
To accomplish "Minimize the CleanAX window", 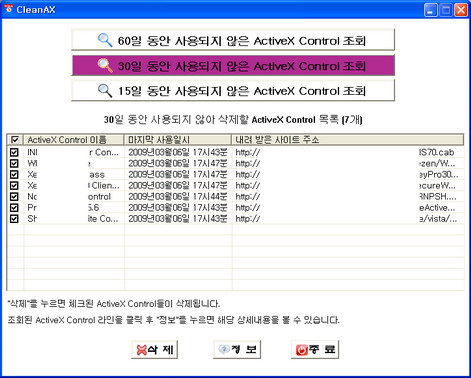I will coord(430,10).
